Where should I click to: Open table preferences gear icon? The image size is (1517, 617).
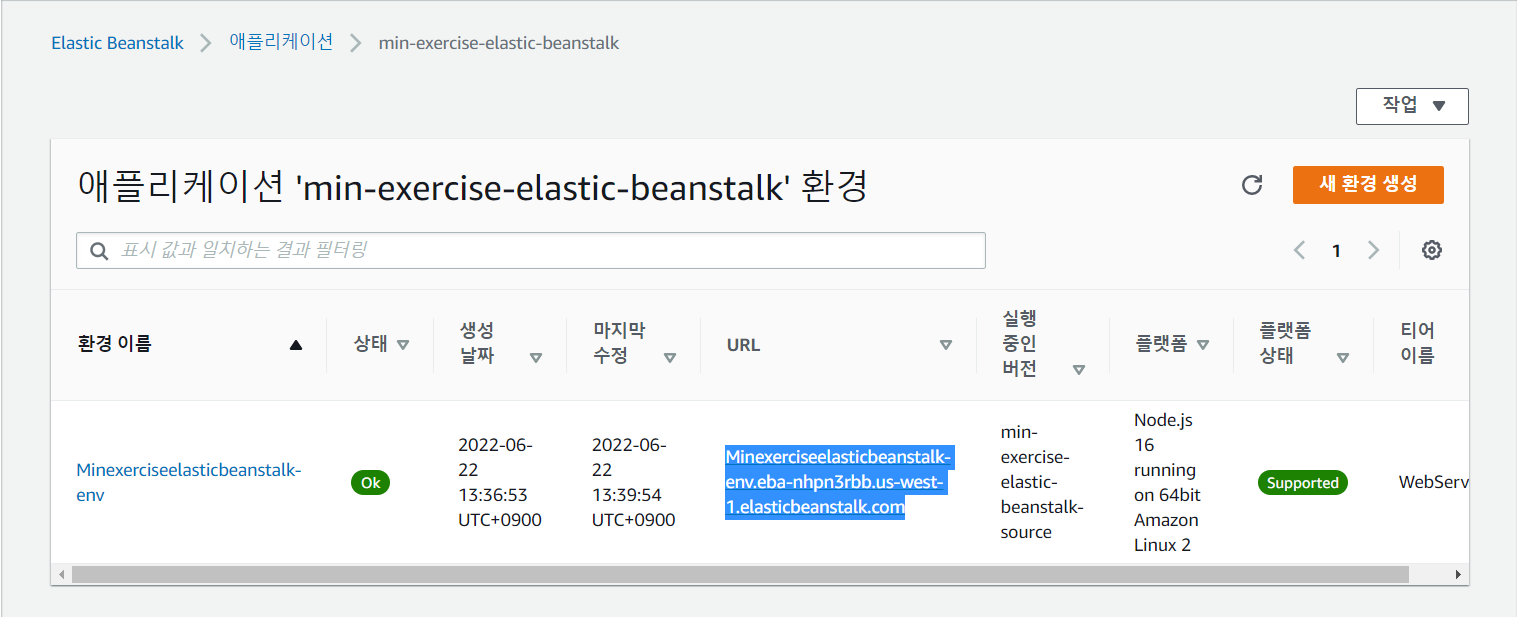click(x=1432, y=250)
